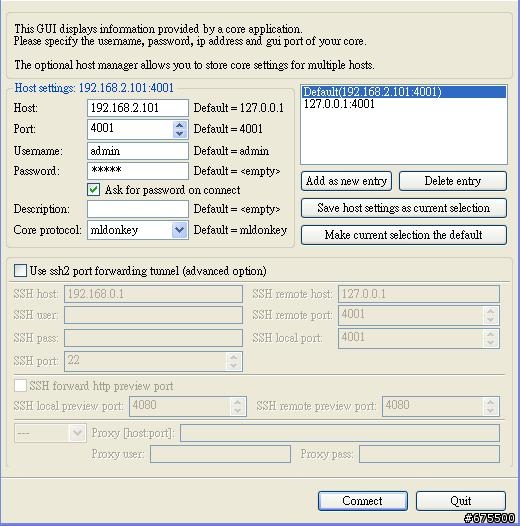The height and width of the screenshot is (526, 520).
Task: Open the Core protocol dropdown
Action: (179, 230)
